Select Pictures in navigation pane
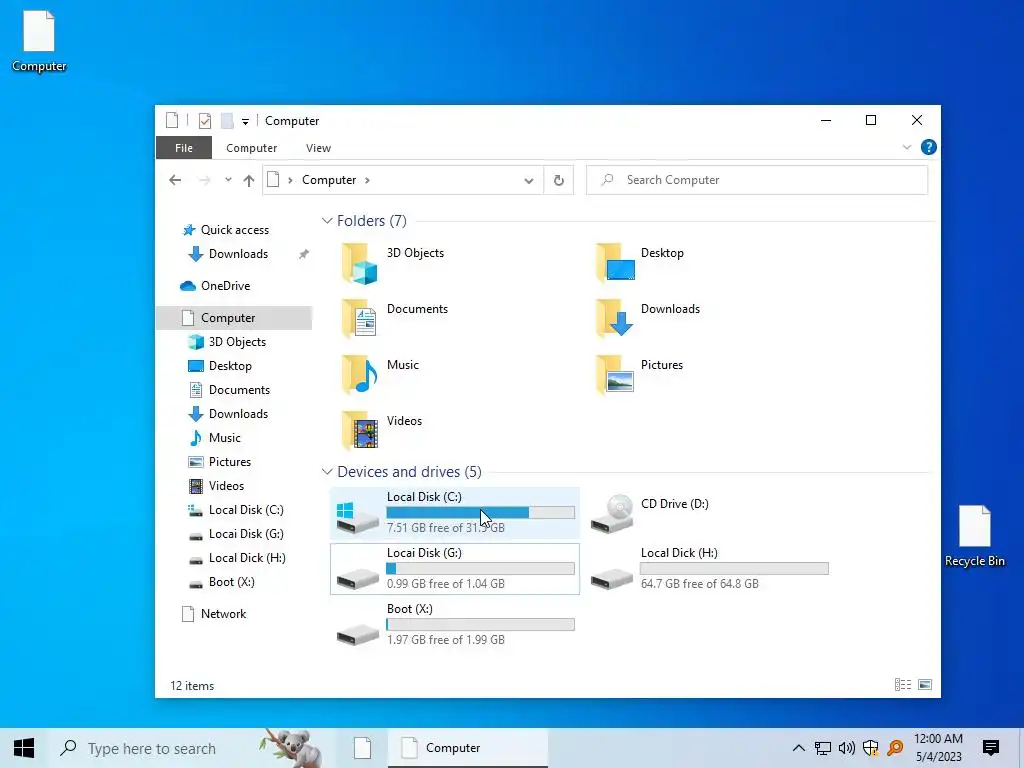This screenshot has height=768, width=1024. point(229,462)
